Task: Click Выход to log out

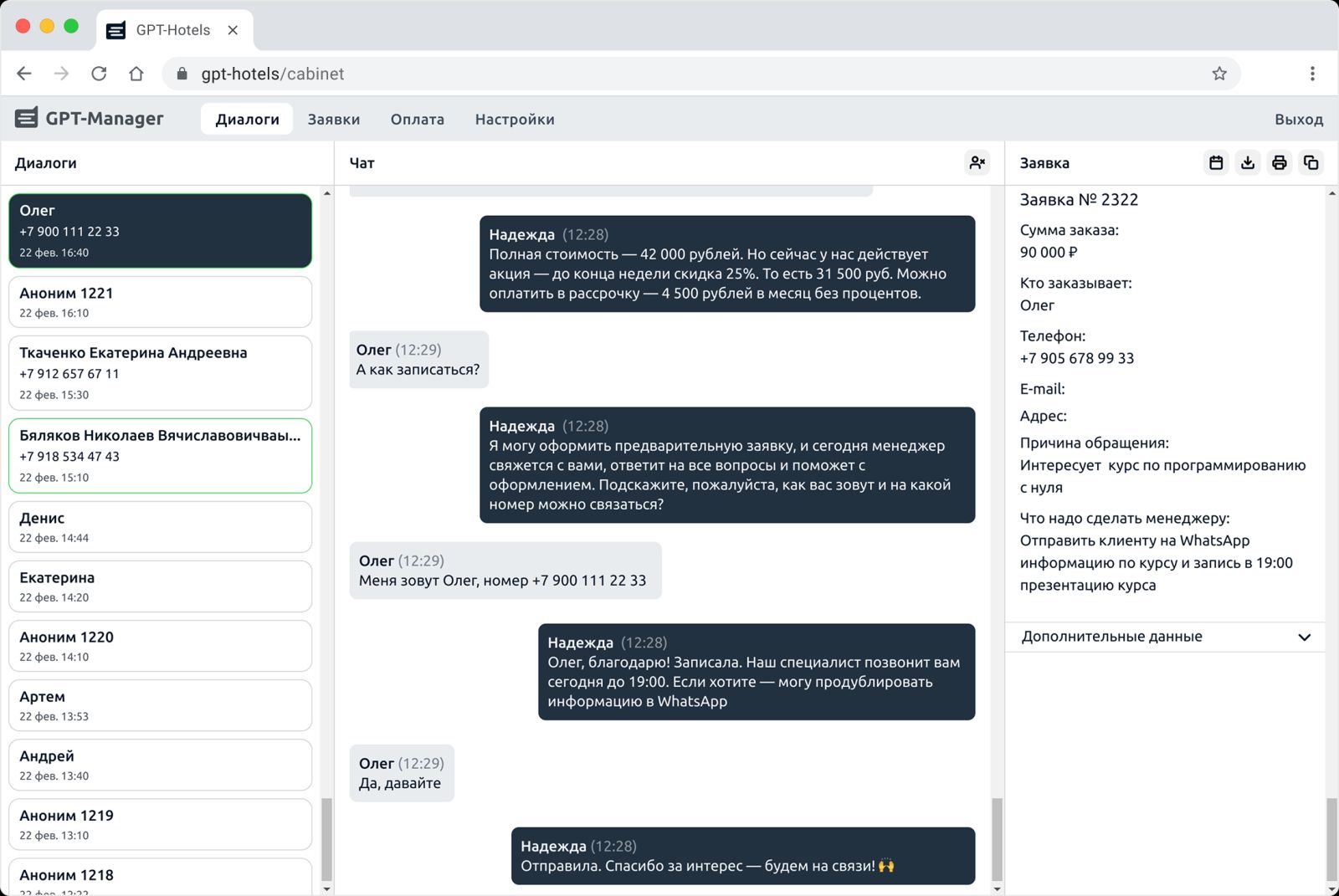Action: click(1298, 120)
